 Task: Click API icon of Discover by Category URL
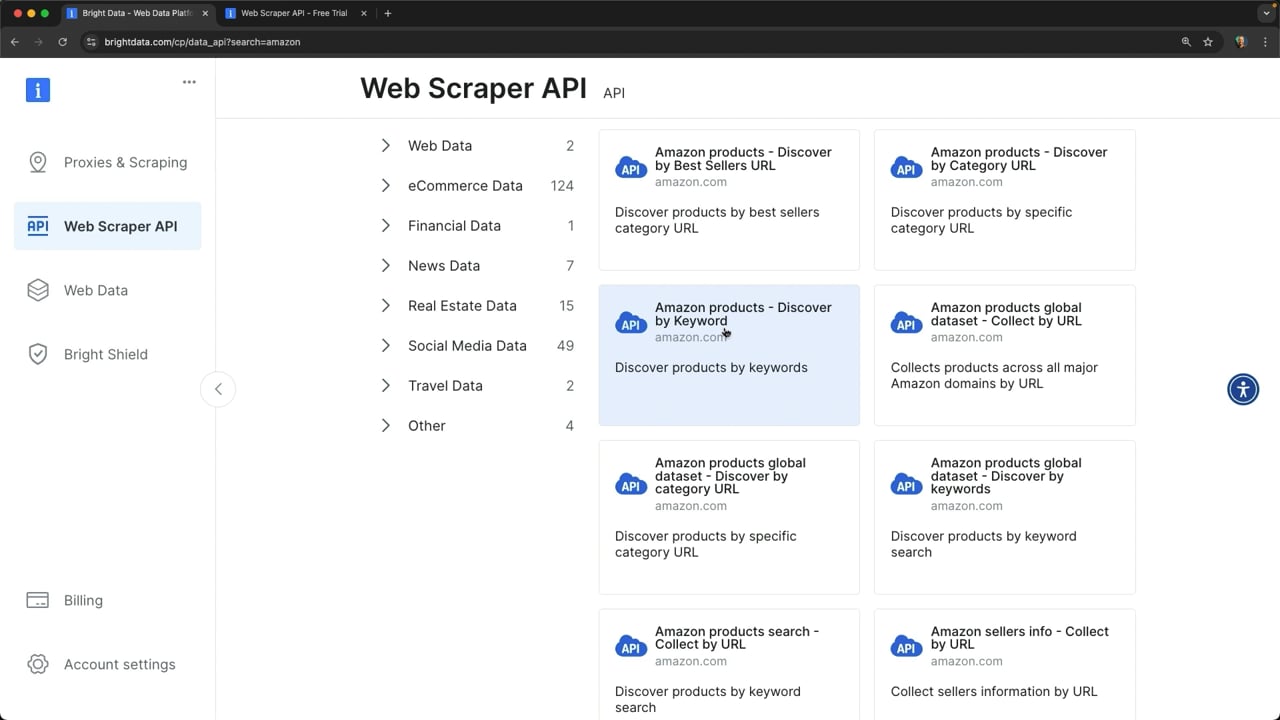(x=907, y=167)
